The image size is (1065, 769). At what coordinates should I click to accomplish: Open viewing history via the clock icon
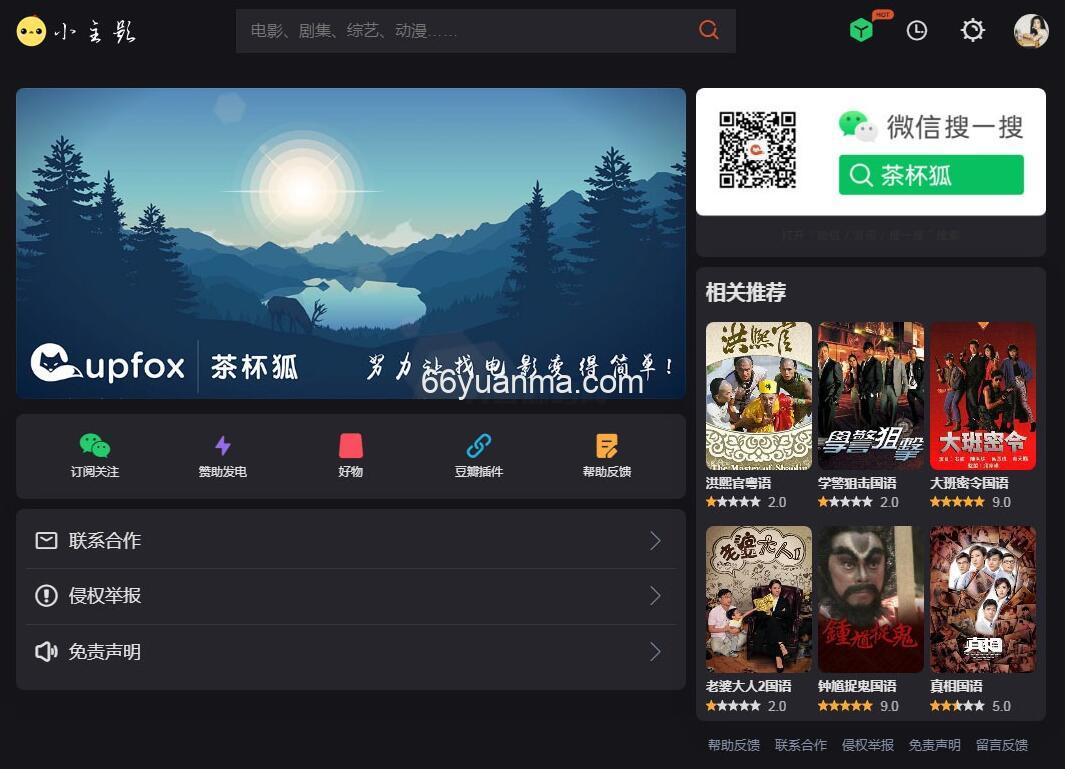(x=917, y=31)
